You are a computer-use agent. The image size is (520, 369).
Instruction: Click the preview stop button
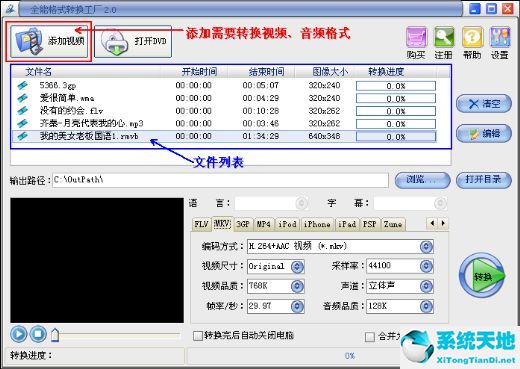tap(38, 334)
